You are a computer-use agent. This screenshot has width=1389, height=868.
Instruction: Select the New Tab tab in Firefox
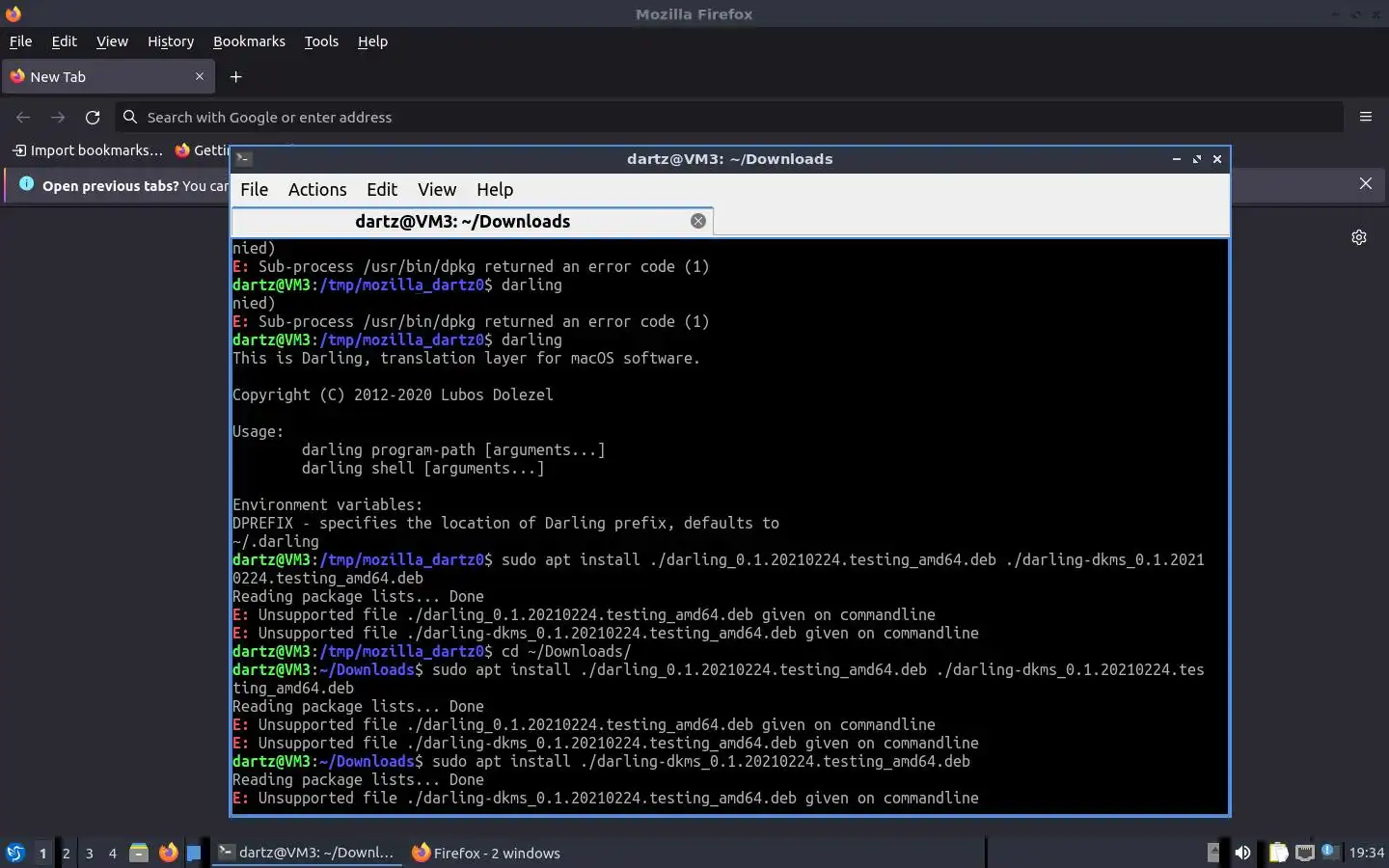(x=108, y=77)
